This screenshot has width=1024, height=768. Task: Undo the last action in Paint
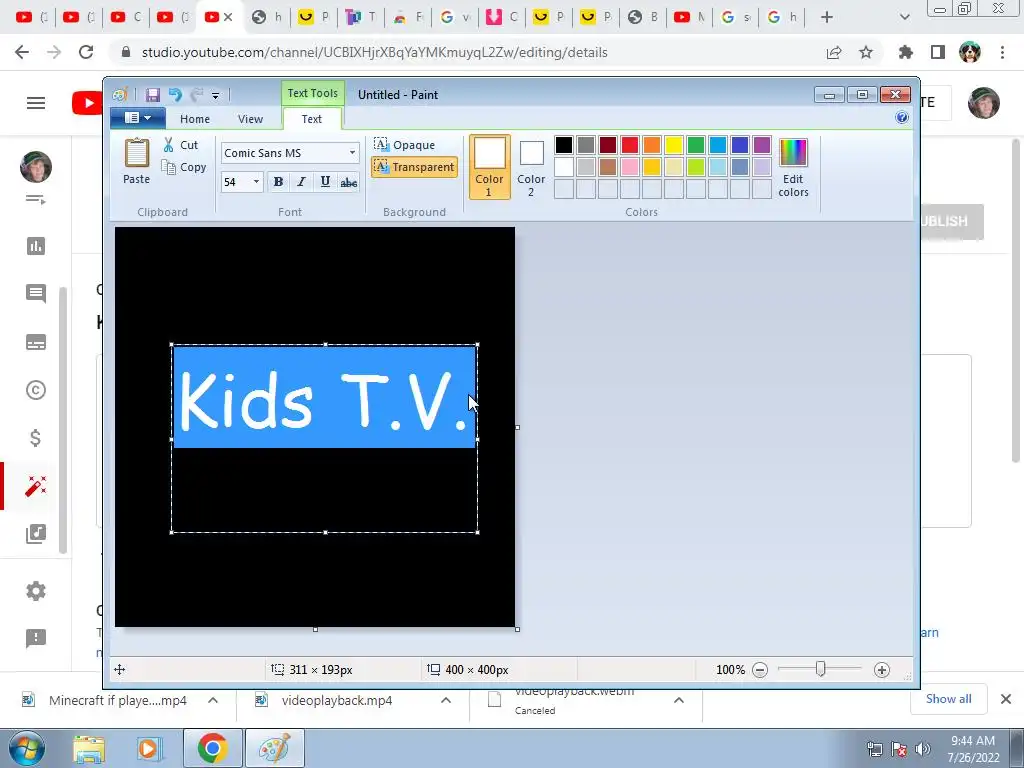point(174,95)
